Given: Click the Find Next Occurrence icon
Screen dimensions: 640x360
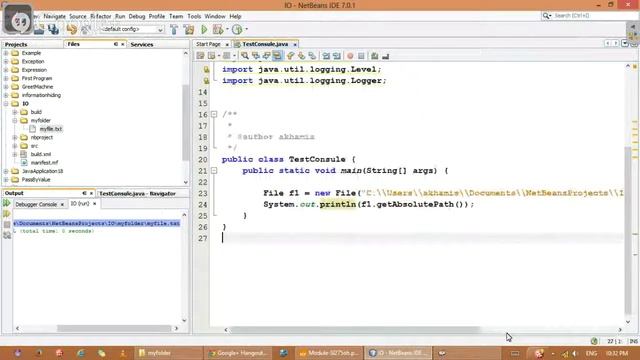Looking at the screenshot, I should click(x=266, y=56).
